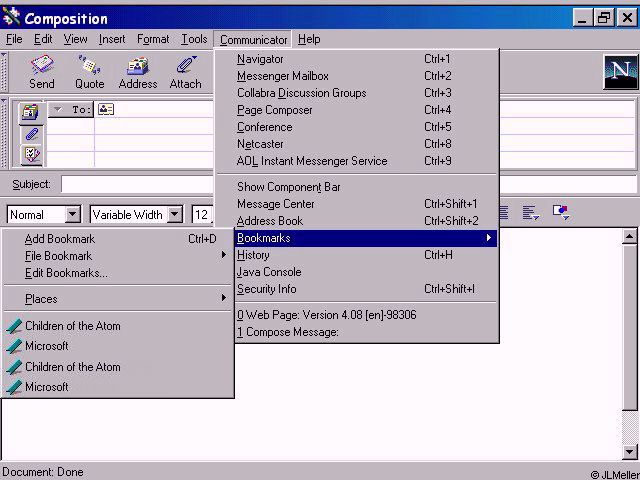This screenshot has height=480, width=640.
Task: Choose Conference menu item
Action: (357, 127)
